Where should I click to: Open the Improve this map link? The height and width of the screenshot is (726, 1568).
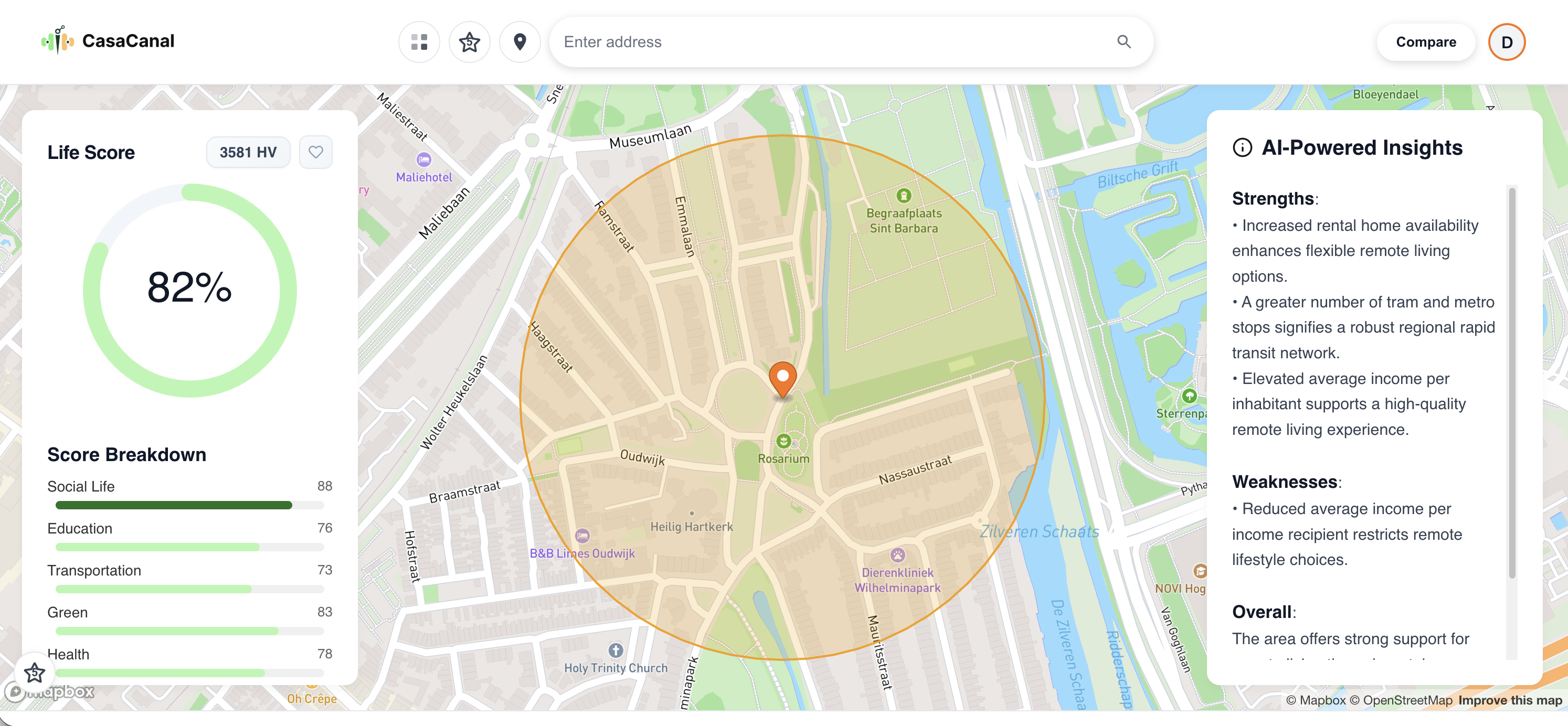(1510, 700)
